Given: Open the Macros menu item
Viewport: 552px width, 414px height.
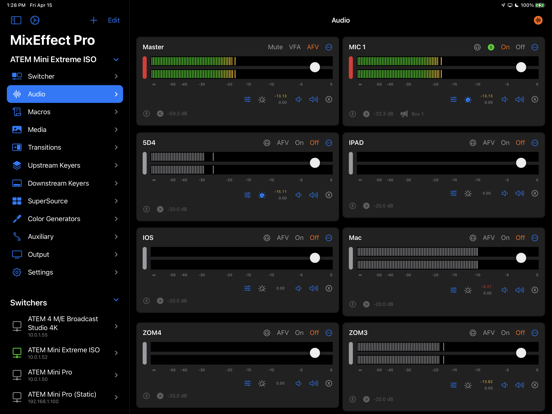Looking at the screenshot, I should 65,112.
